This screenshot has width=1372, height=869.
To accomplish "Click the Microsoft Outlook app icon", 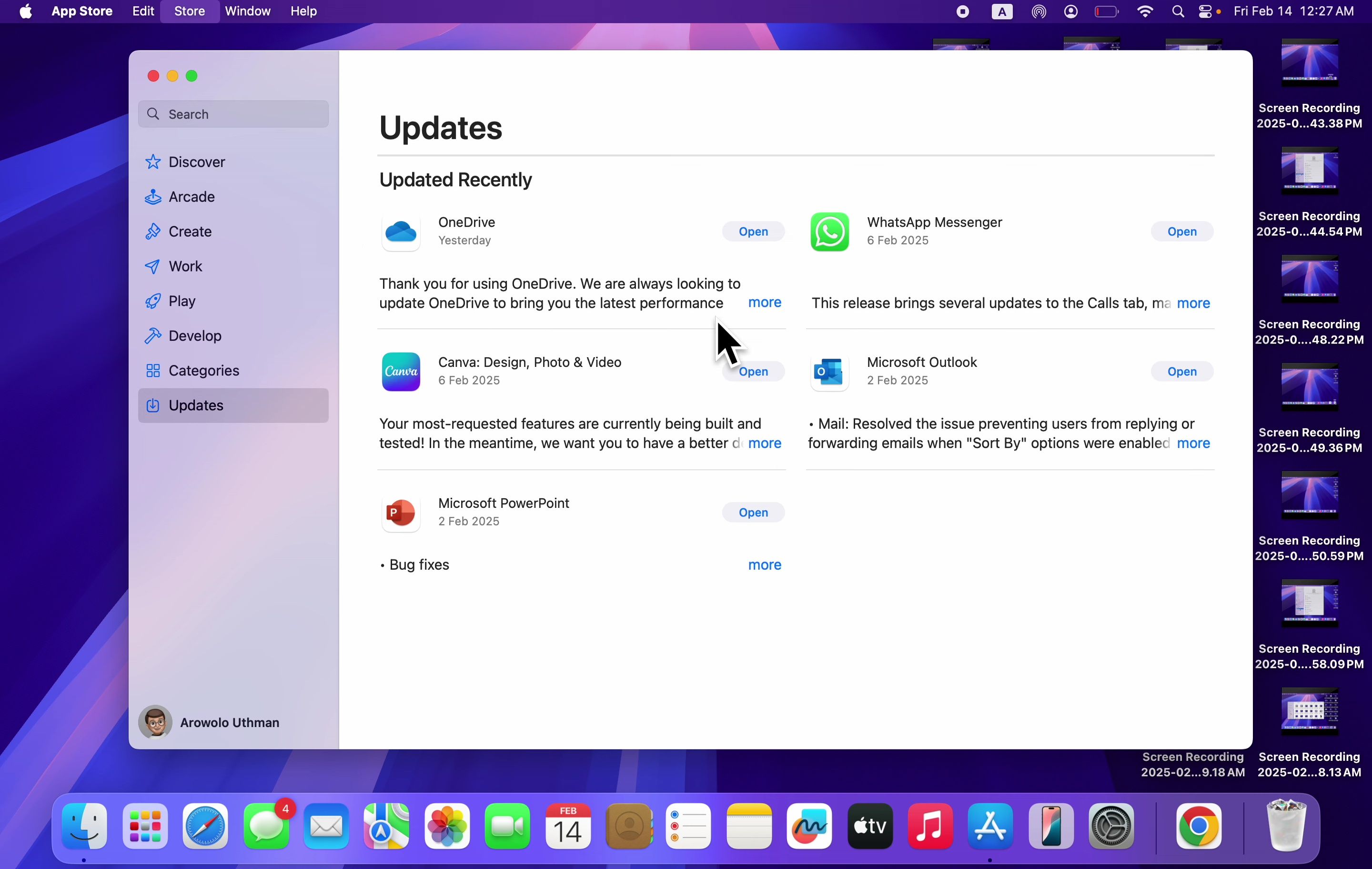I will (x=829, y=372).
